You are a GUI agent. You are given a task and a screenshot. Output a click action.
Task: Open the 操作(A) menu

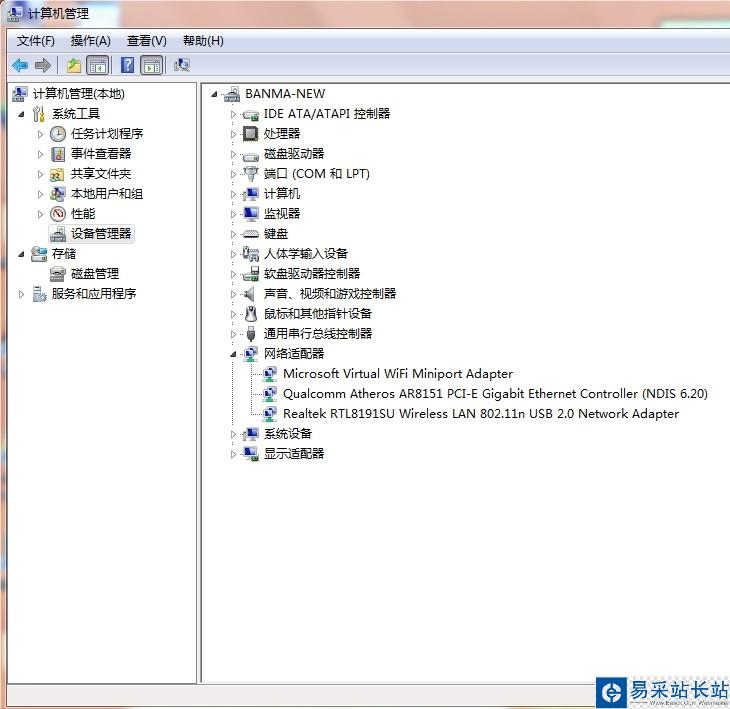[x=90, y=41]
